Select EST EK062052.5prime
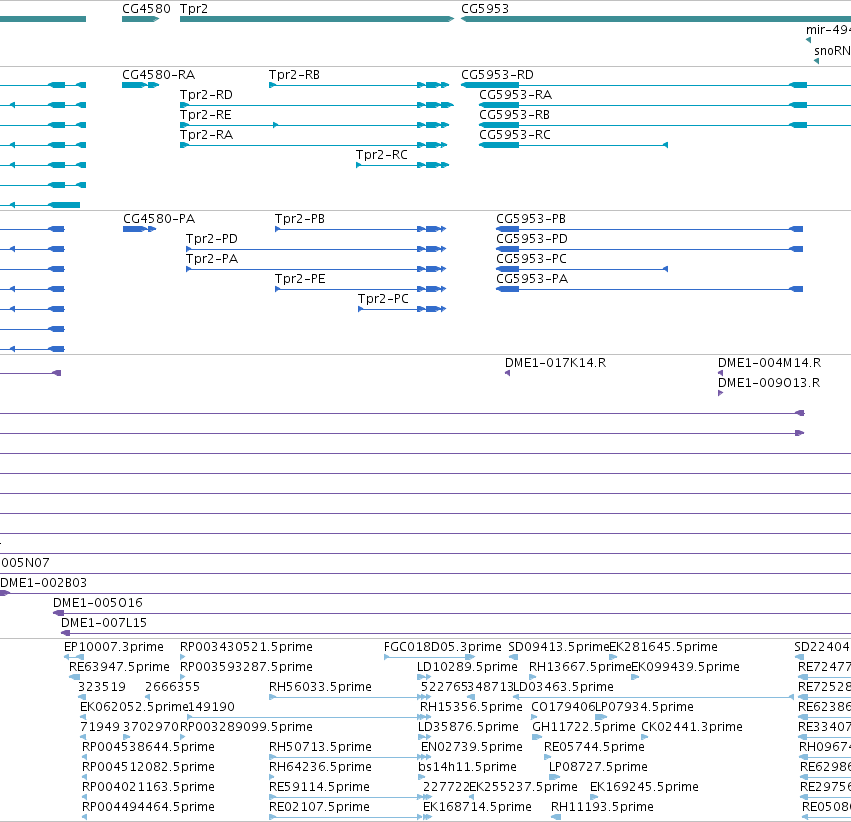The height and width of the screenshot is (822, 851). coord(134,708)
